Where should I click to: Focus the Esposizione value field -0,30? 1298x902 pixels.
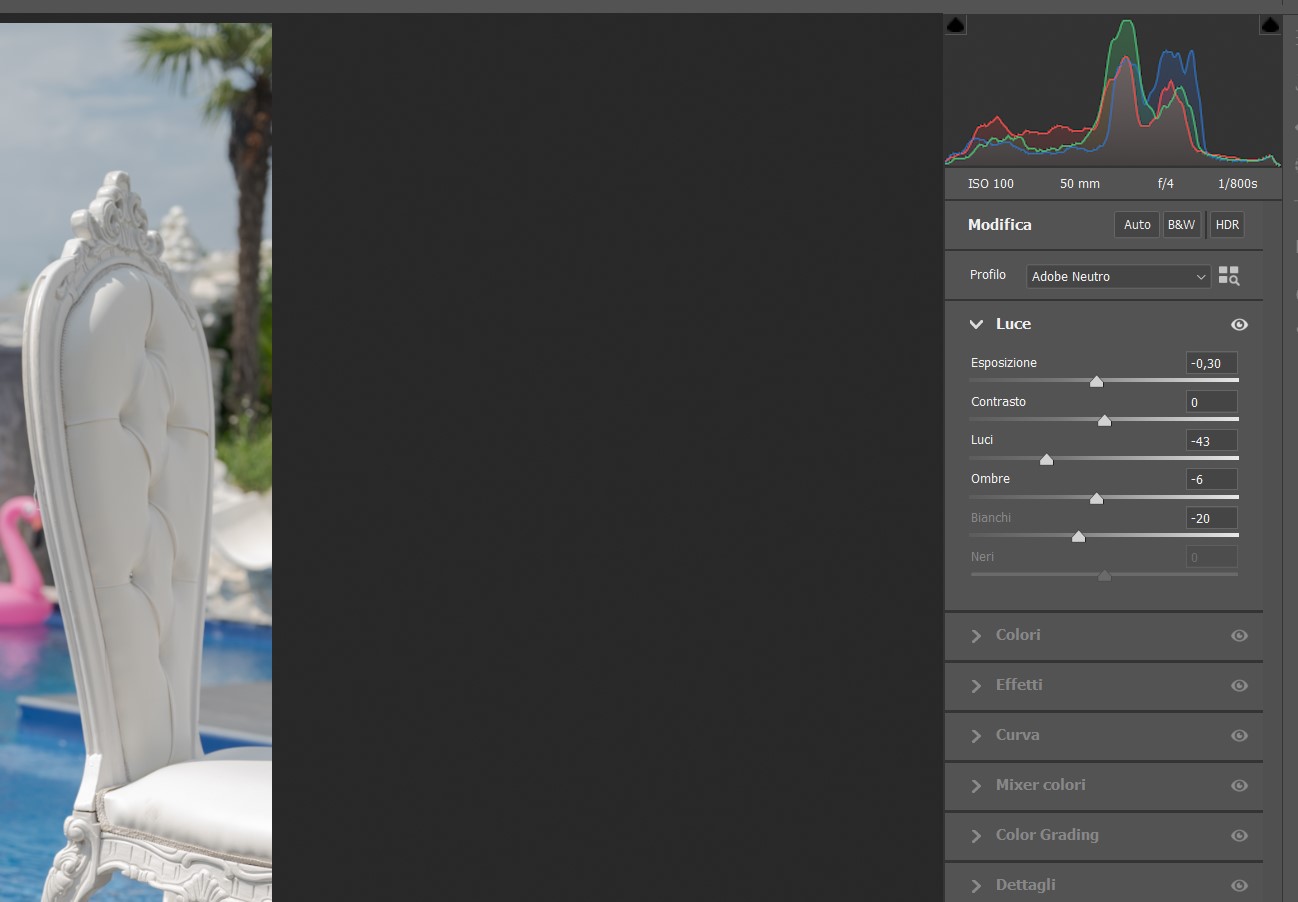(x=1212, y=363)
